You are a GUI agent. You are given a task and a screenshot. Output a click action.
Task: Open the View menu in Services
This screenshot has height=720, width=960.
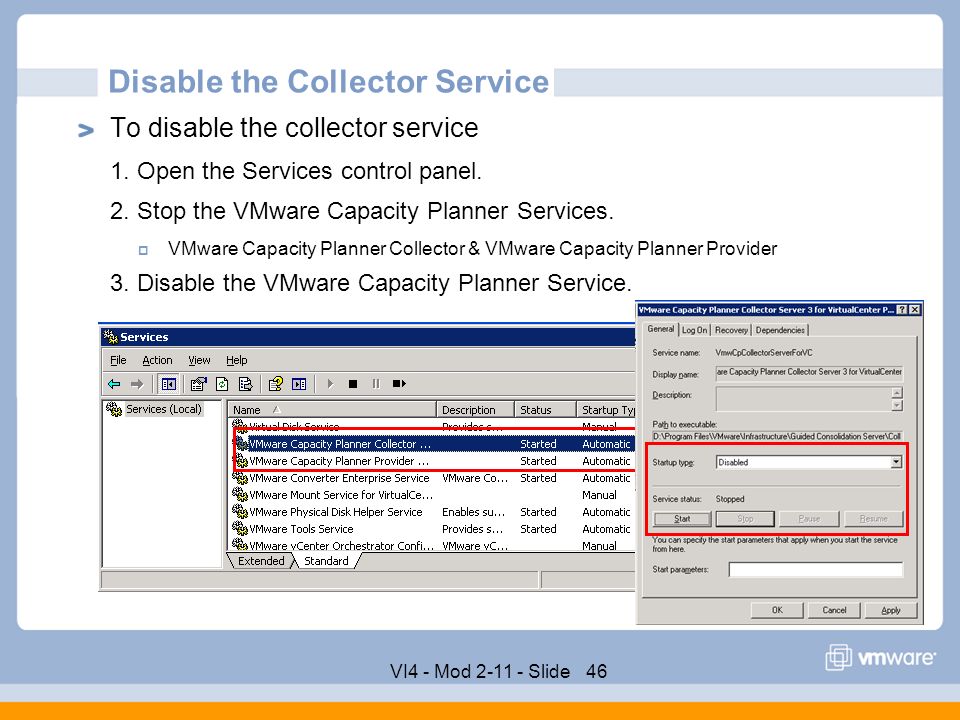click(x=199, y=360)
